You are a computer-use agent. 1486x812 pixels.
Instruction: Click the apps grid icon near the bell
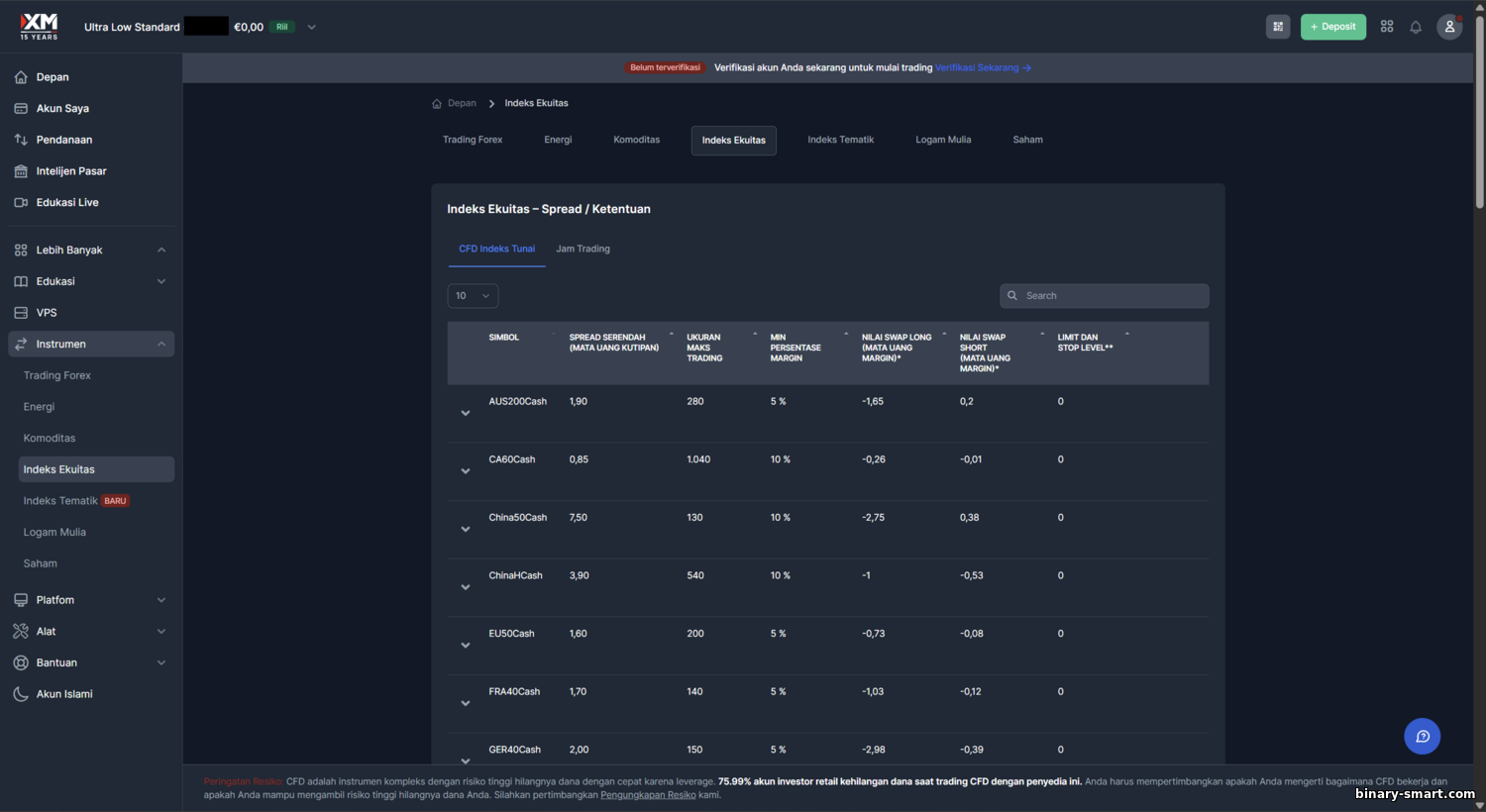1387,27
